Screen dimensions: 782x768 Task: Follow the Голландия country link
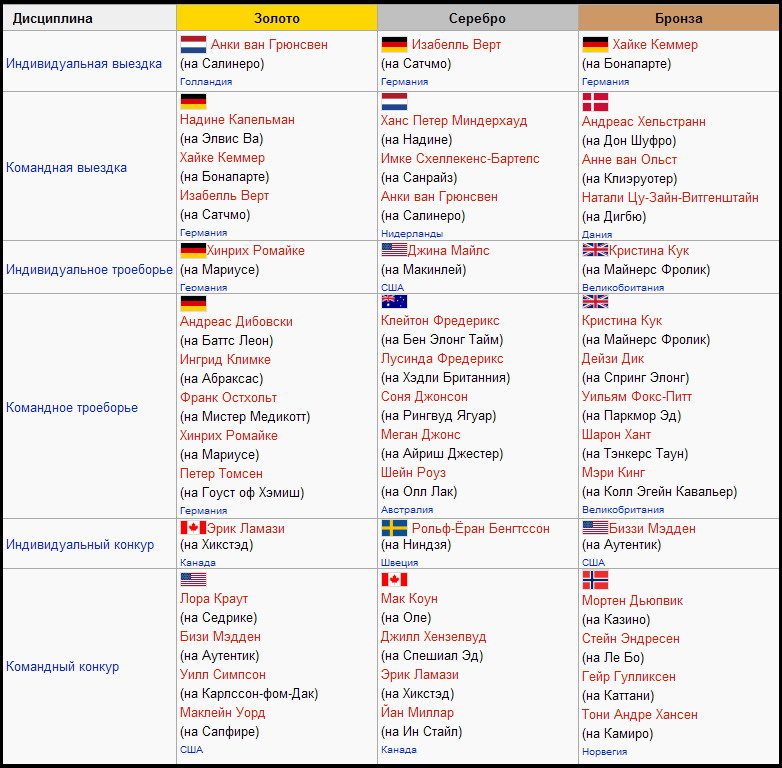[x=206, y=82]
